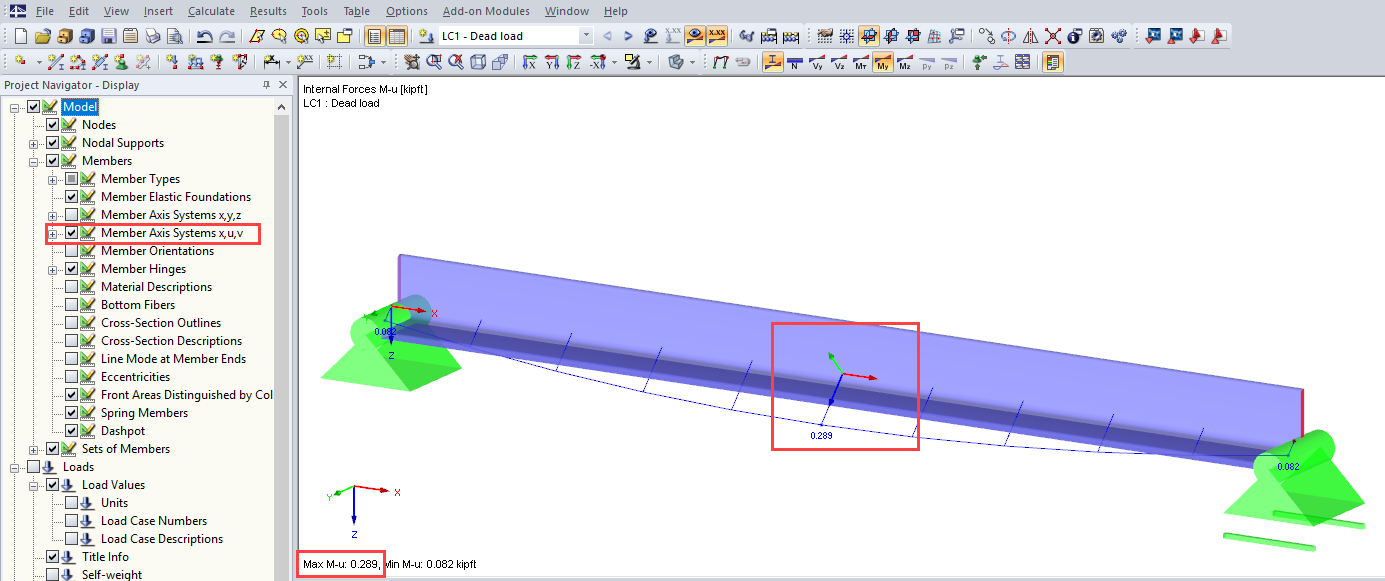Screen dimensions: 1385x581
Task: Uncheck Spring Members checkbox
Action: tap(71, 413)
